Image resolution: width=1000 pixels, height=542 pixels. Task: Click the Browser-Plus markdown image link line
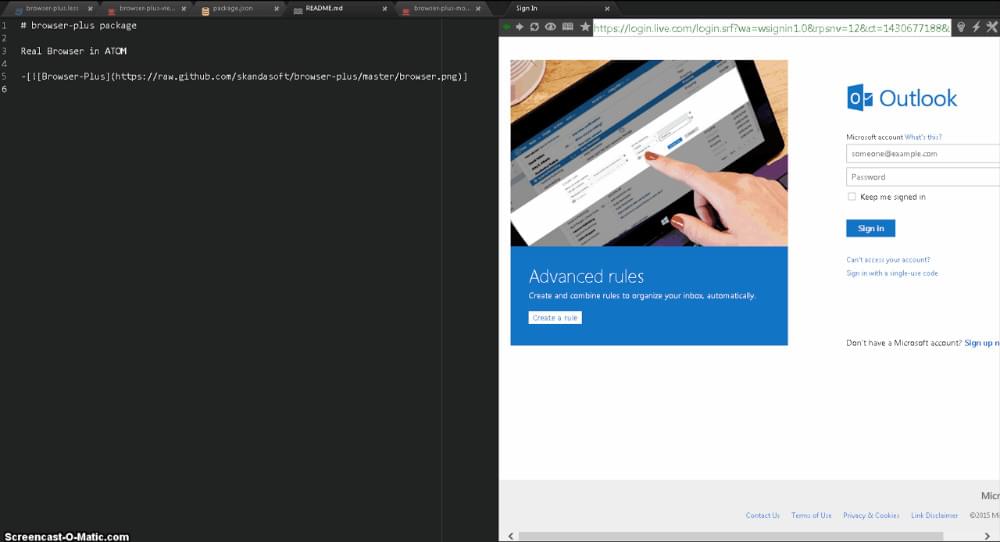tap(244, 77)
